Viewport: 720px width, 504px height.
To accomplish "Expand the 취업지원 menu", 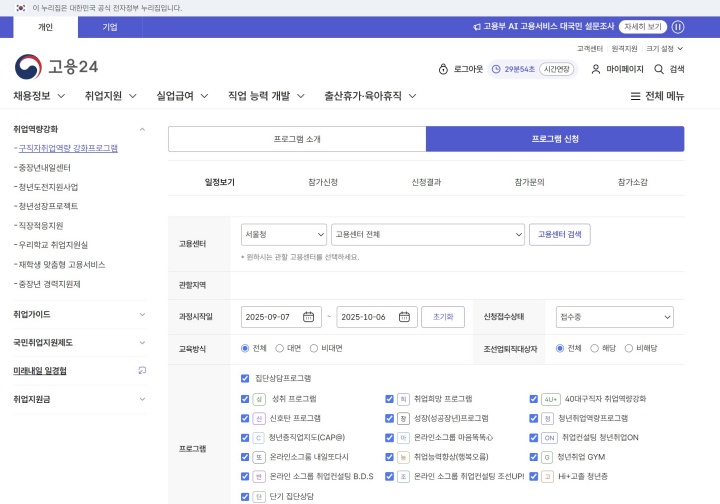I will [111, 96].
